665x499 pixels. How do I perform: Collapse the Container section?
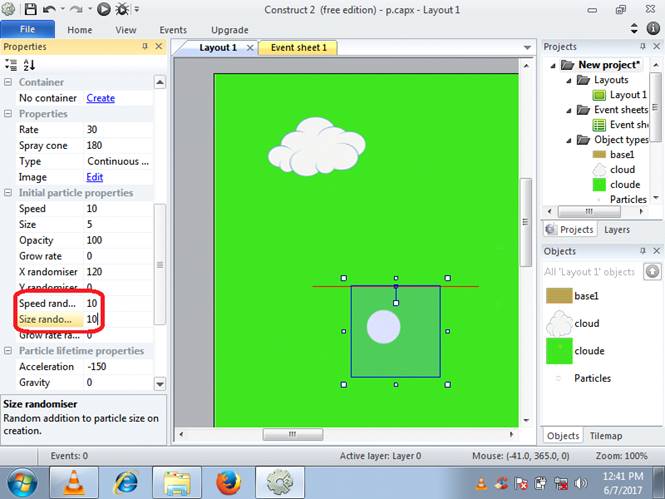(8, 82)
